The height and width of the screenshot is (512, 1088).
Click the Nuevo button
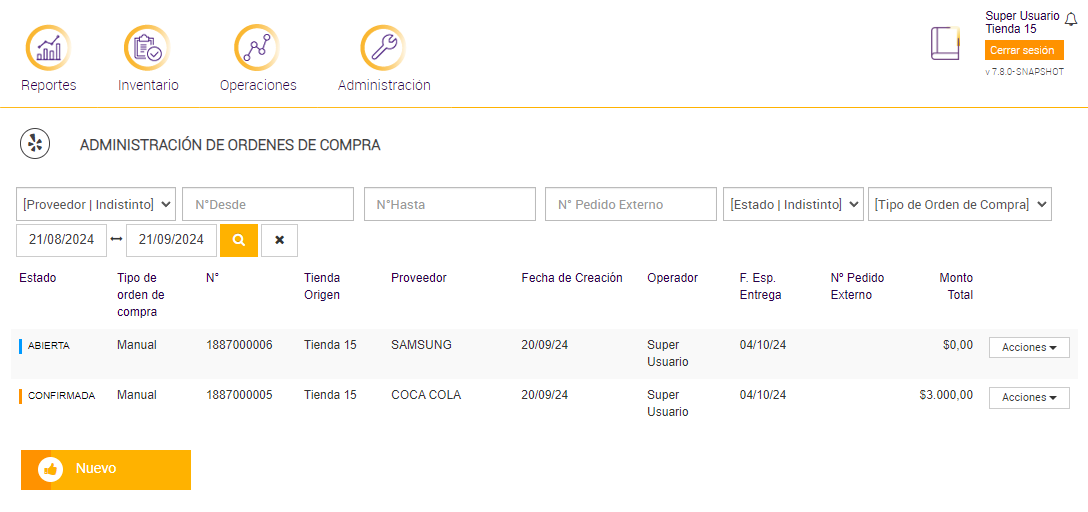pos(106,469)
